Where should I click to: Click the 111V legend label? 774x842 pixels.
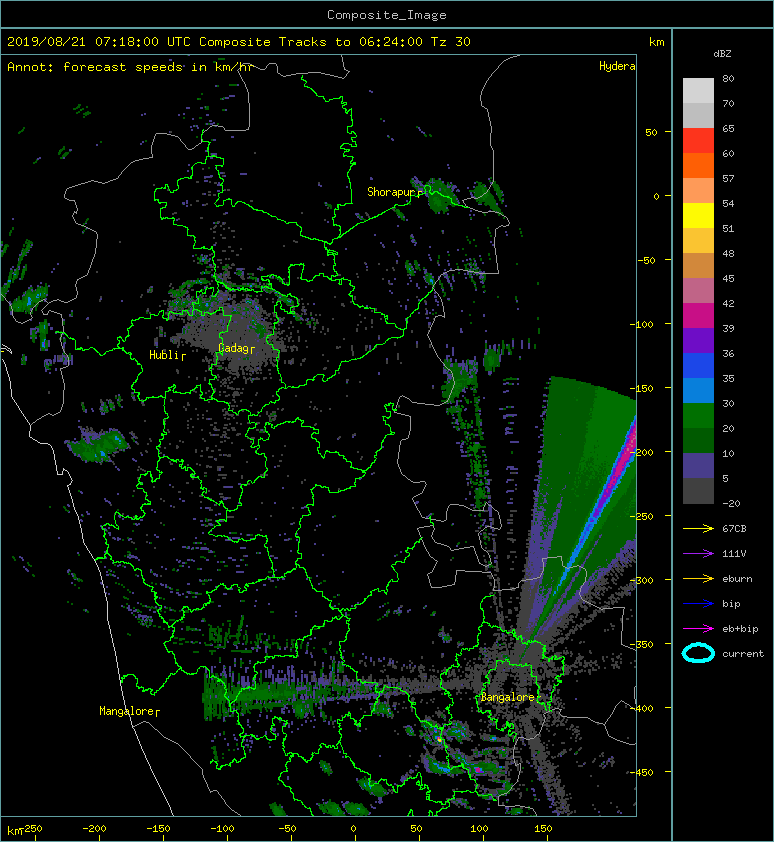pos(734,554)
